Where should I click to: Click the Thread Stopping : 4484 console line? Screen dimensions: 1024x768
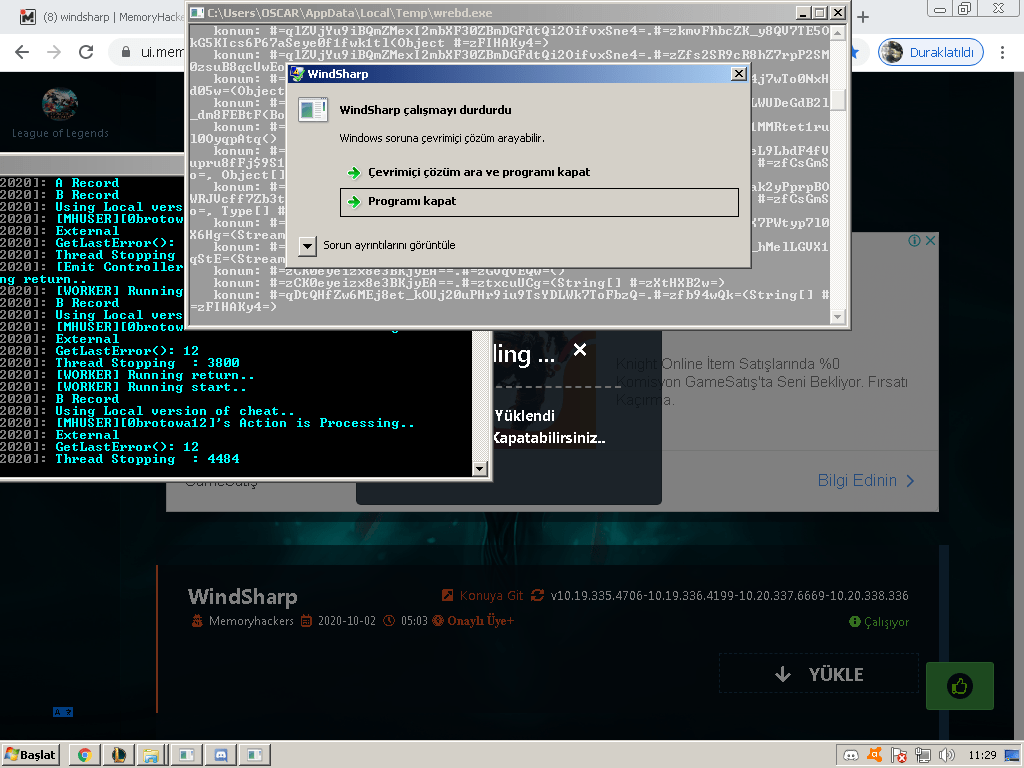[x=148, y=459]
